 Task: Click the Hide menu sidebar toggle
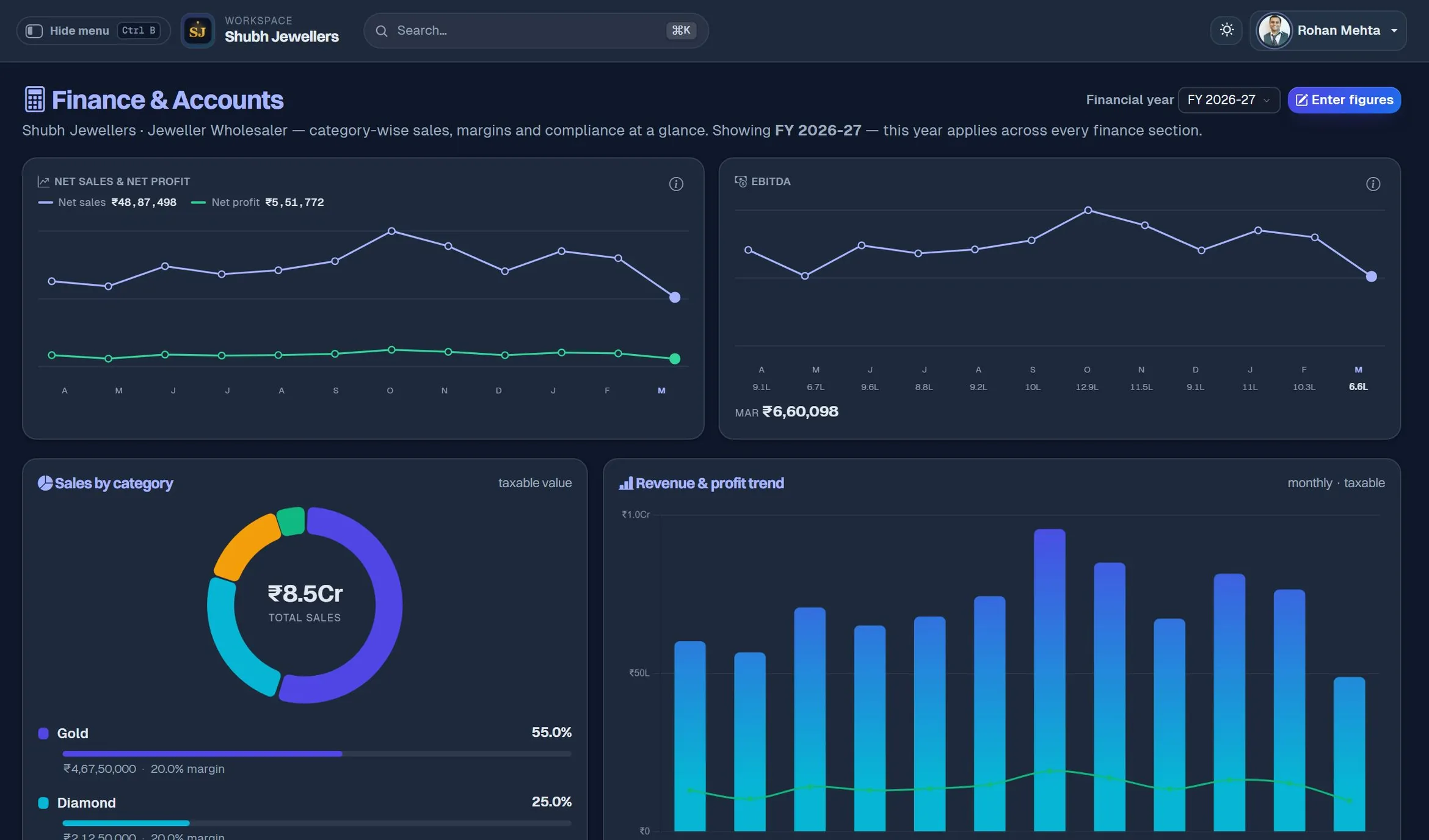[93, 31]
